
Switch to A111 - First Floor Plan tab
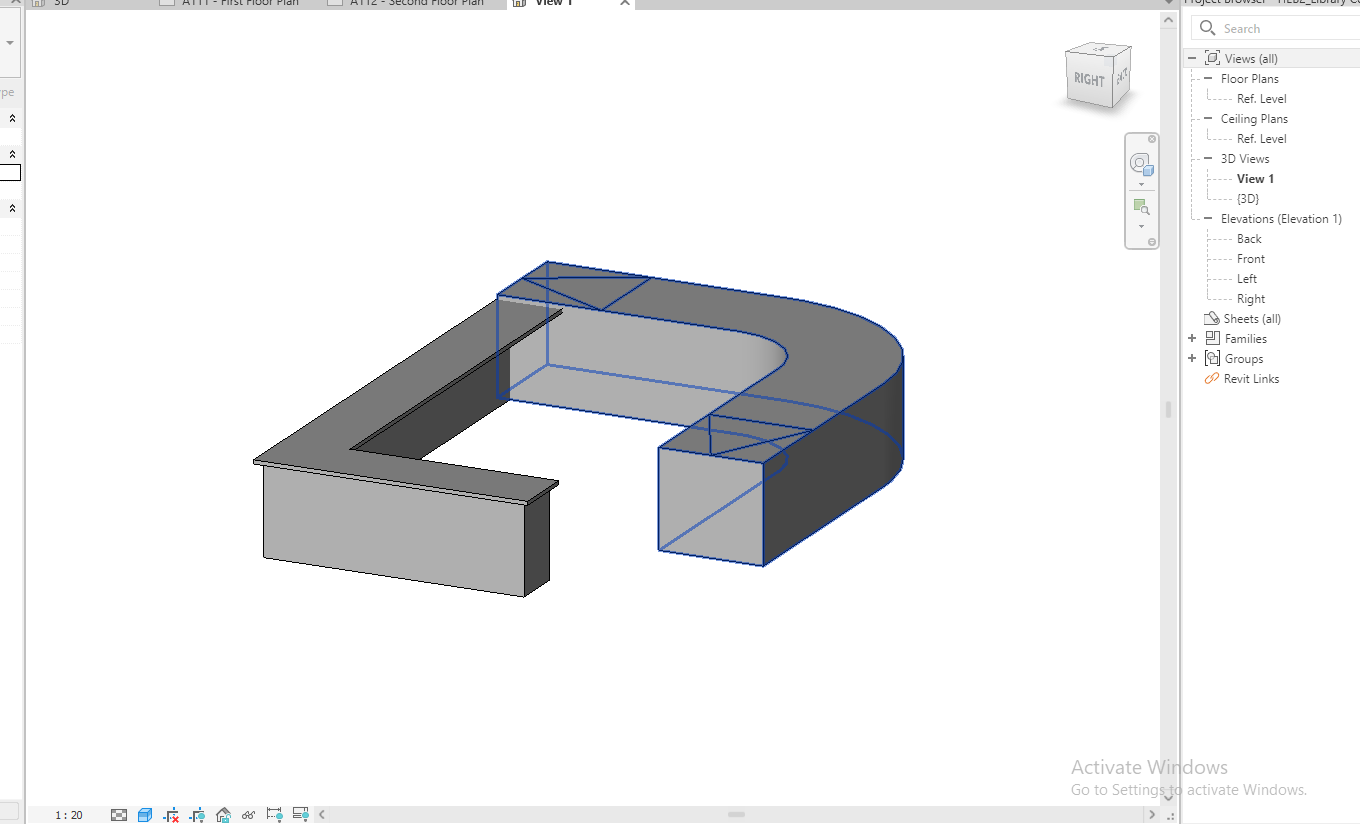(240, 3)
